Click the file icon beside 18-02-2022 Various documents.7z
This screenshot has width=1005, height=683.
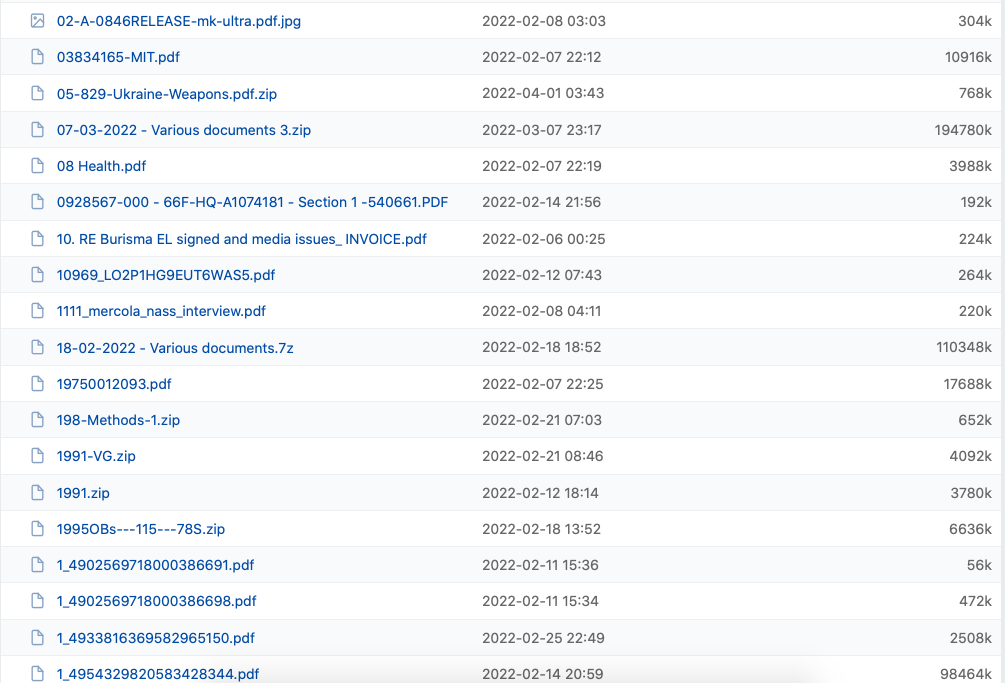point(37,348)
